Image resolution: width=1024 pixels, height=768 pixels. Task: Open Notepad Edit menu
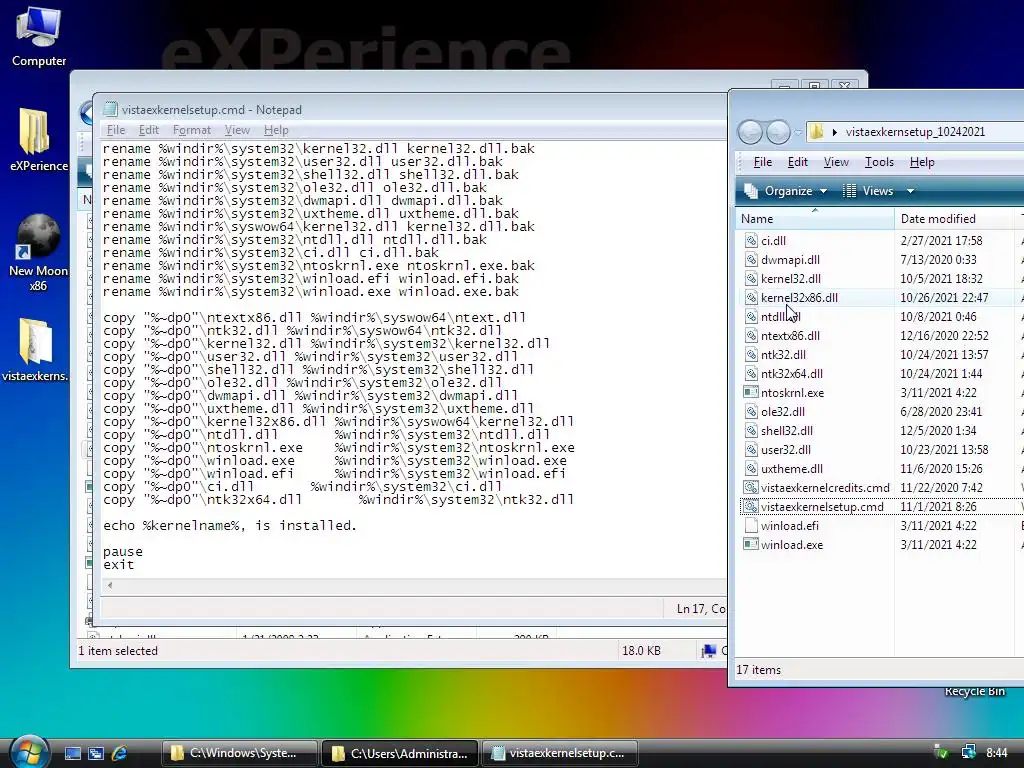[x=149, y=130]
